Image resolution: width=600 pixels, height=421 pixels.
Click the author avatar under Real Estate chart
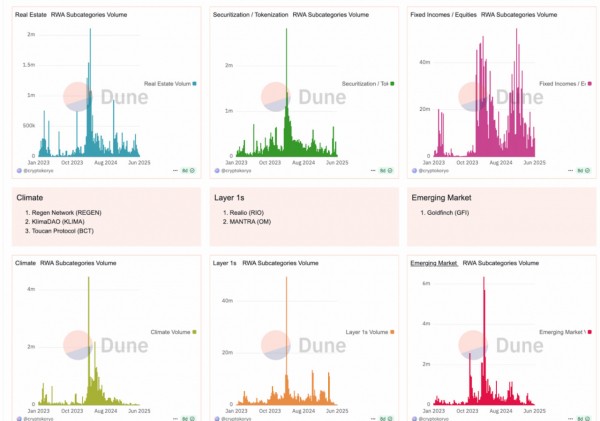point(19,171)
